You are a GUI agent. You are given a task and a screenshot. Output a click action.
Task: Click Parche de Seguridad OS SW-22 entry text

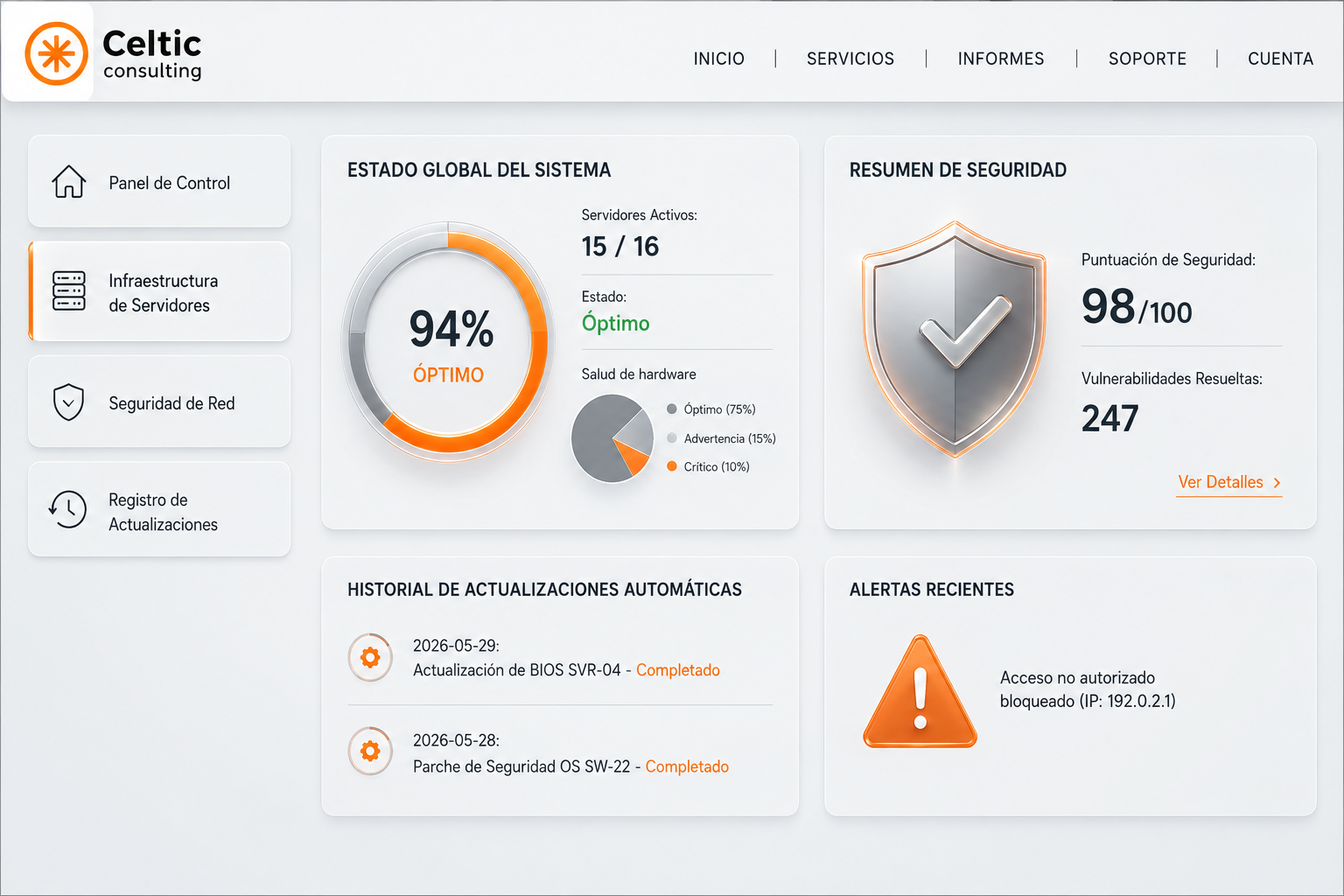(x=521, y=766)
